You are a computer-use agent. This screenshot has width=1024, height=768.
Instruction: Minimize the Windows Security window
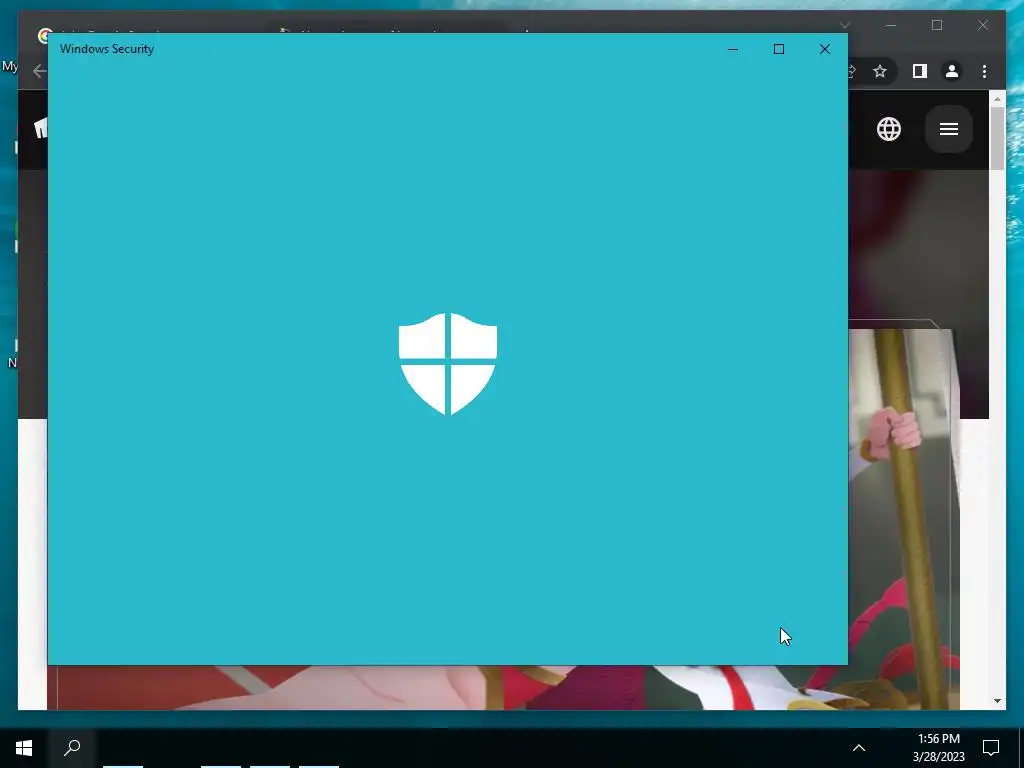(733, 49)
